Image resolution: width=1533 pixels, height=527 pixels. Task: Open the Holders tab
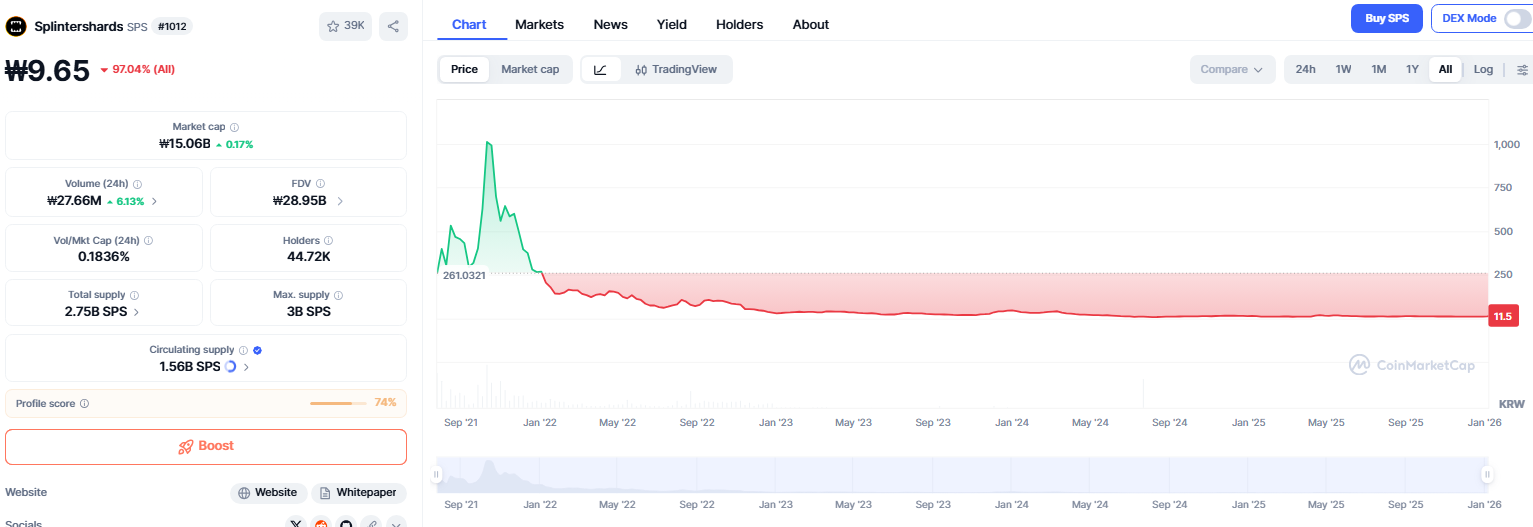click(x=739, y=24)
